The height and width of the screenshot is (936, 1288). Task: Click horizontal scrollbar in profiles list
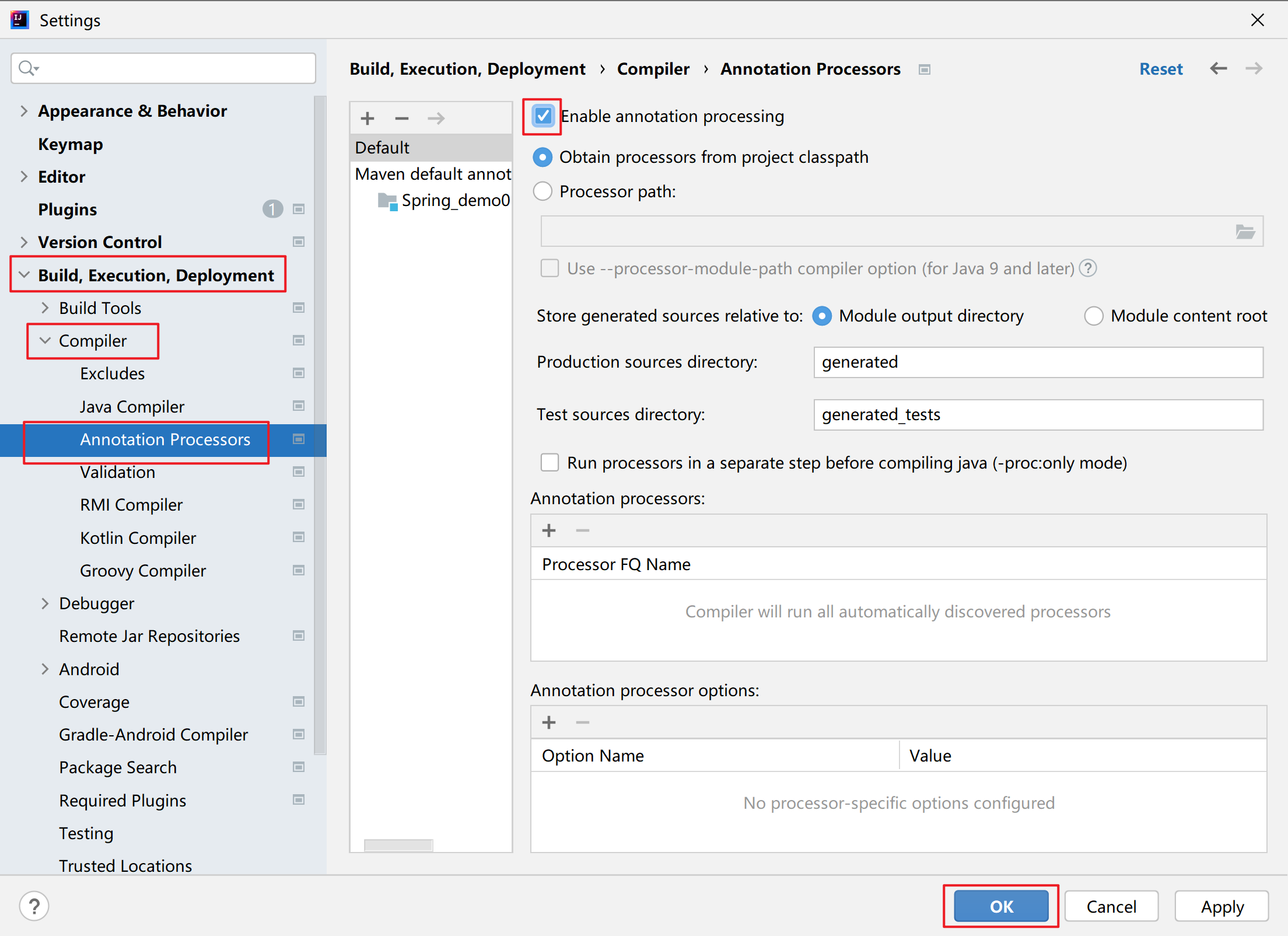(x=398, y=845)
